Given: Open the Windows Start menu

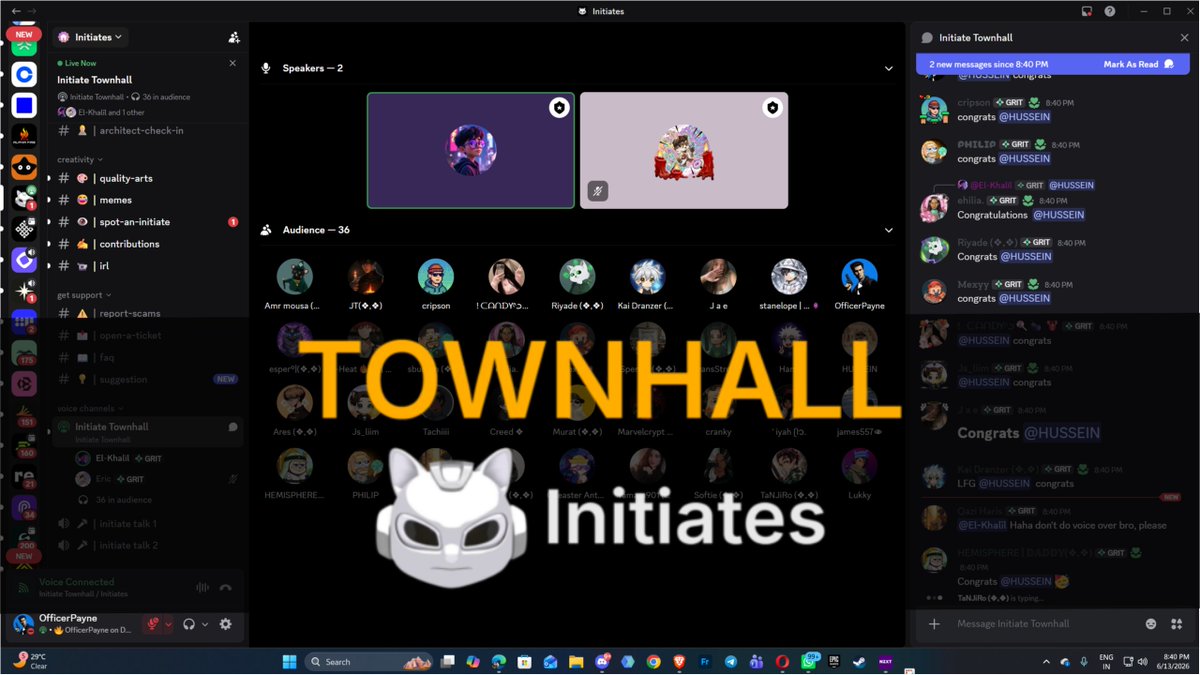Looking at the screenshot, I should tap(289, 661).
